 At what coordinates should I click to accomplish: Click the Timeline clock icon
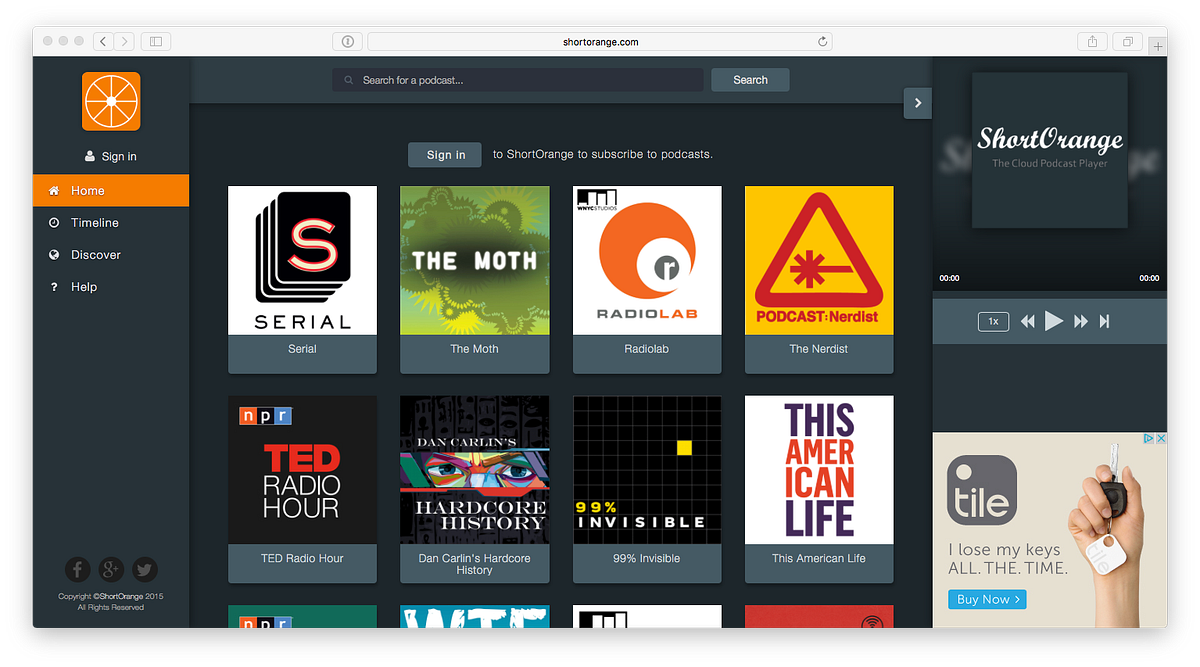click(x=54, y=222)
